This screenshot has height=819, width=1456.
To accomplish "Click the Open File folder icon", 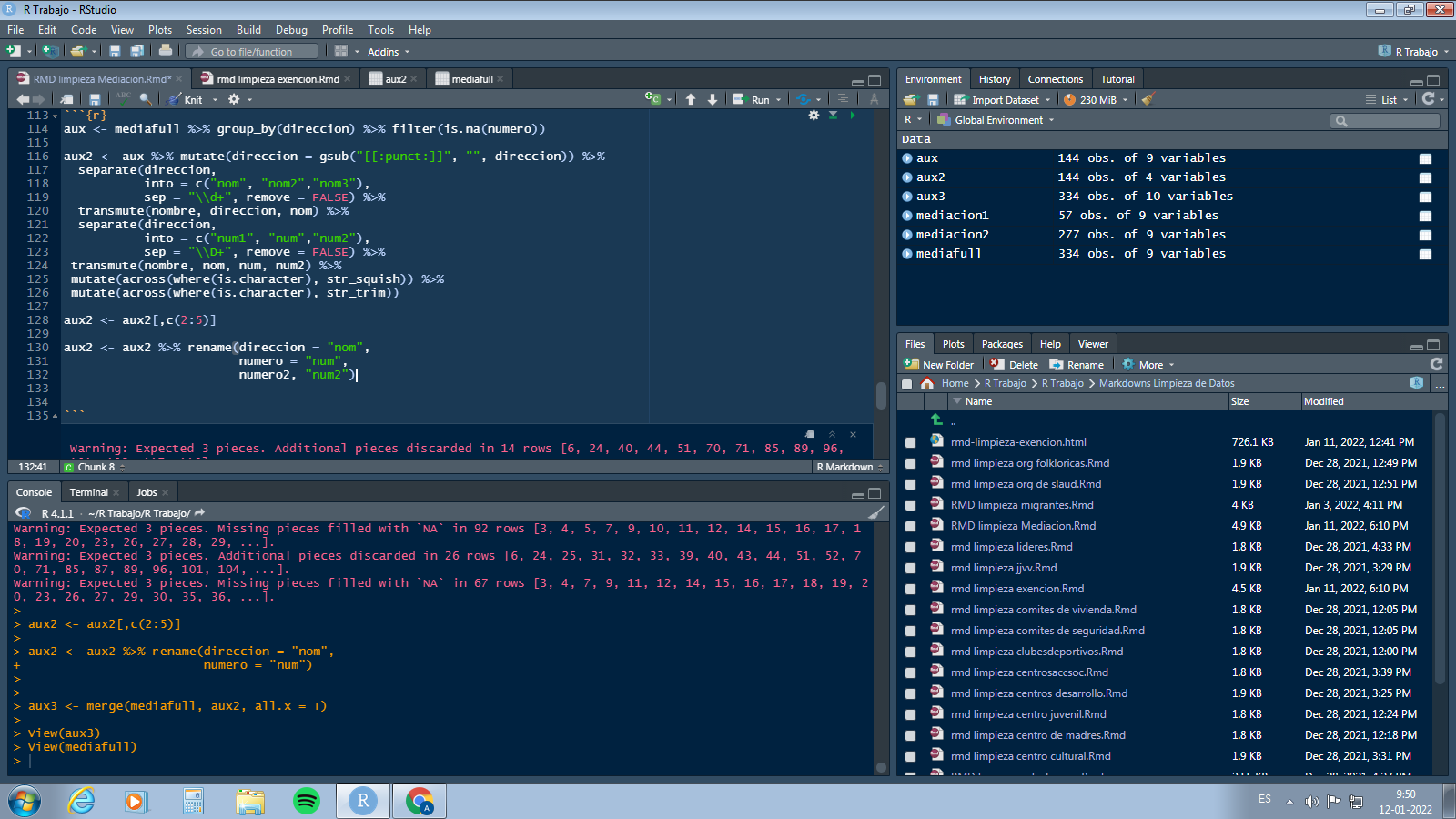I will coord(77,51).
